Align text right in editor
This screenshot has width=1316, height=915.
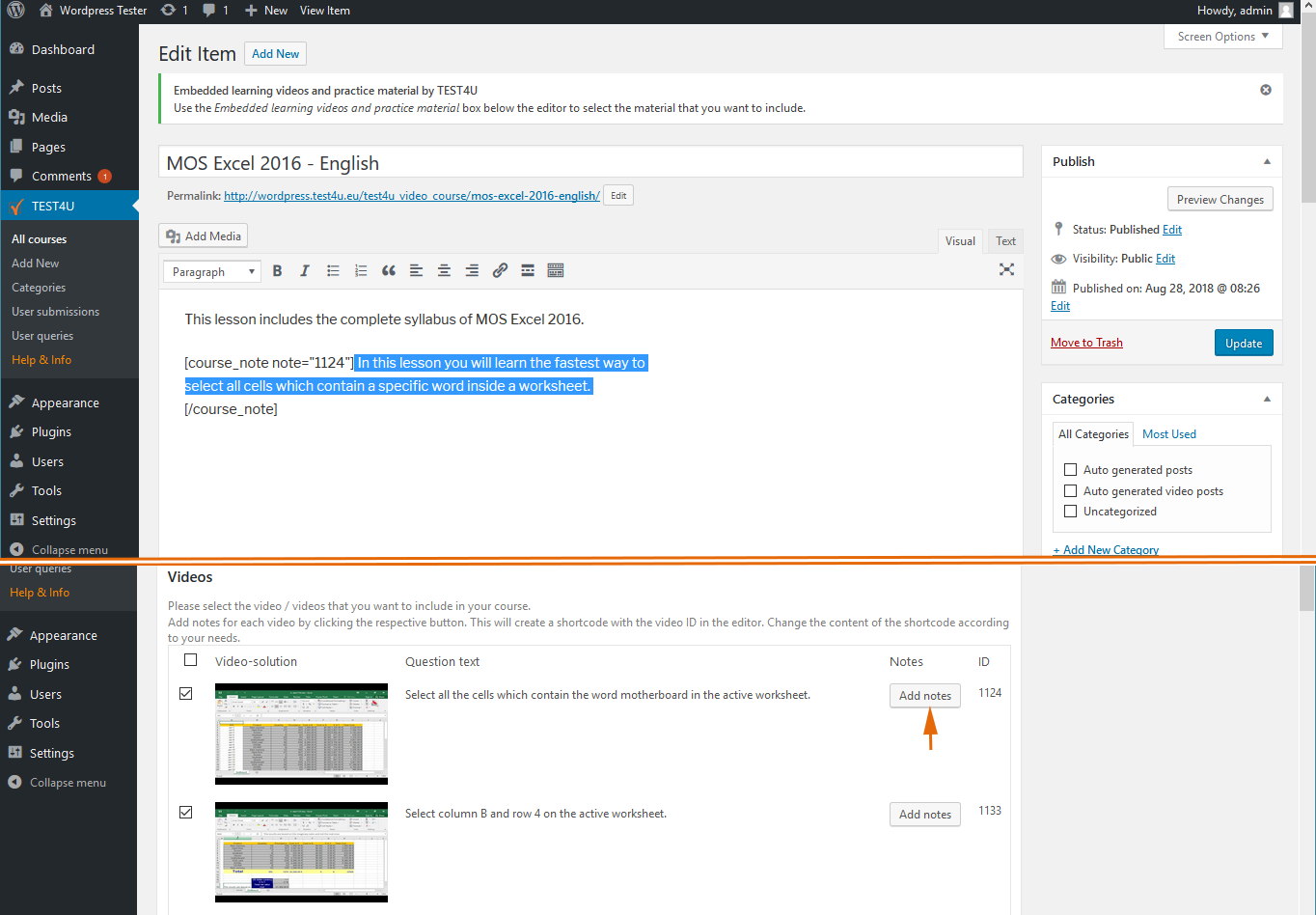472,271
